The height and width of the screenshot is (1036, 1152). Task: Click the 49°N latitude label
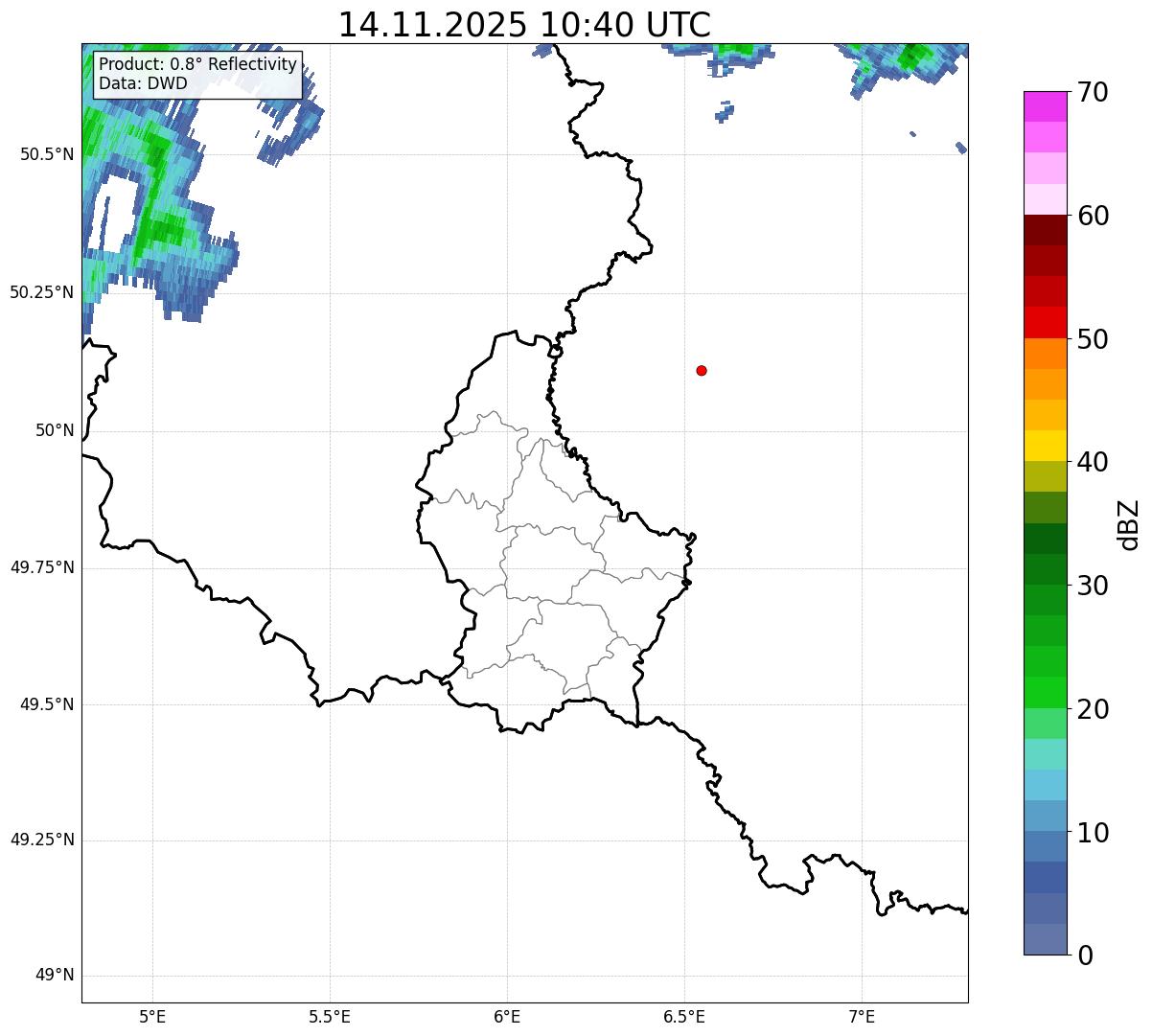click(55, 976)
